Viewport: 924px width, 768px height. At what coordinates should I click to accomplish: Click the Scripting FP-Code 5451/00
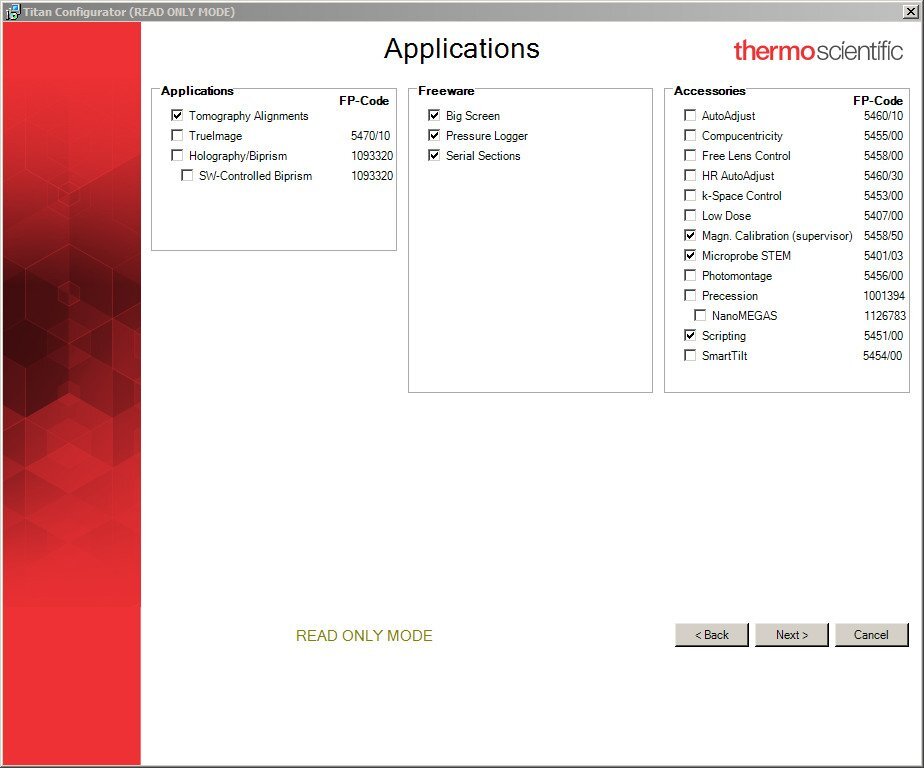click(x=883, y=336)
